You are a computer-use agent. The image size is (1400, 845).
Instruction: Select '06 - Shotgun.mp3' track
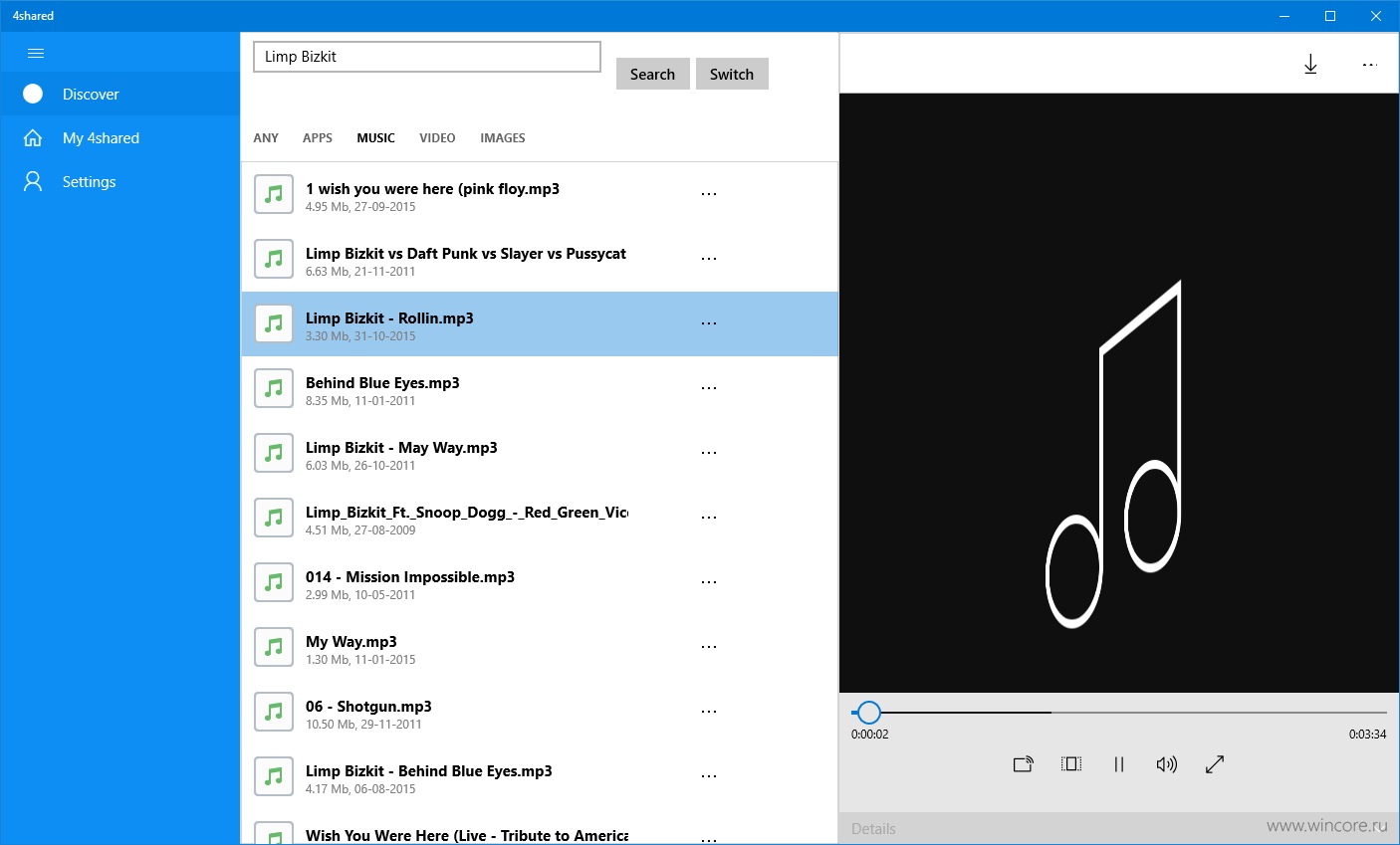pos(540,712)
